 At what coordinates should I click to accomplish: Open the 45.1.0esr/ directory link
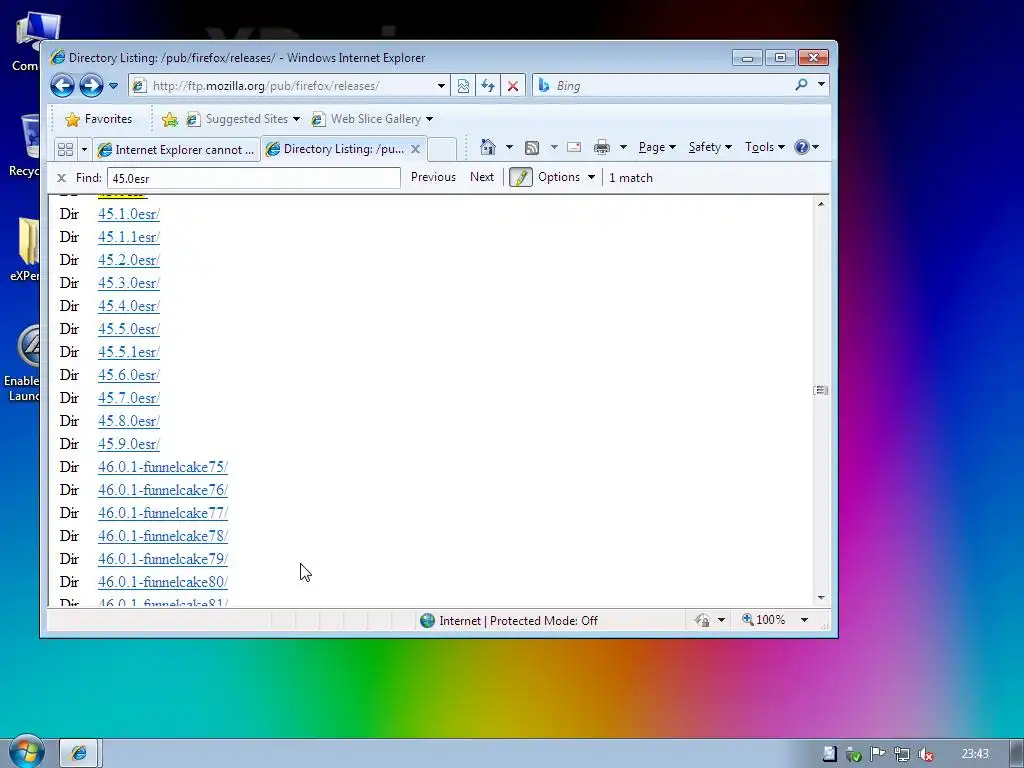tap(129, 214)
